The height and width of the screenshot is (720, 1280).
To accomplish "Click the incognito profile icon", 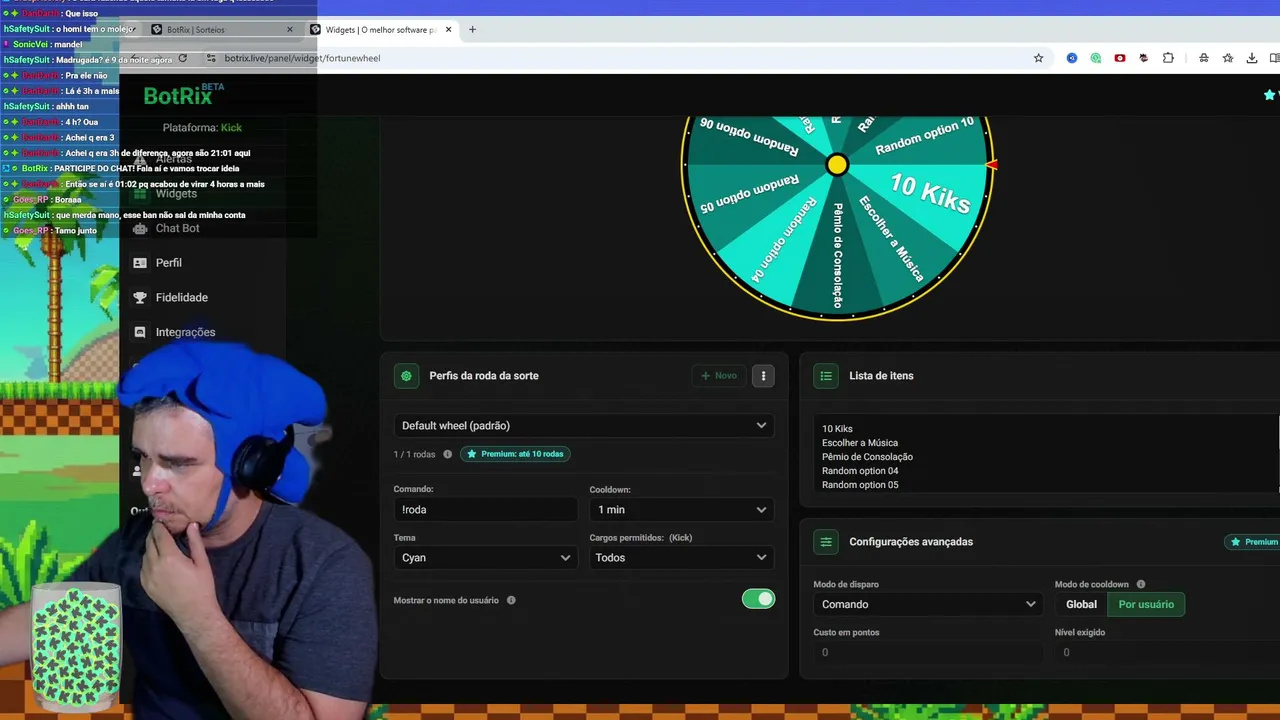I will pyautogui.click(x=1204, y=58).
